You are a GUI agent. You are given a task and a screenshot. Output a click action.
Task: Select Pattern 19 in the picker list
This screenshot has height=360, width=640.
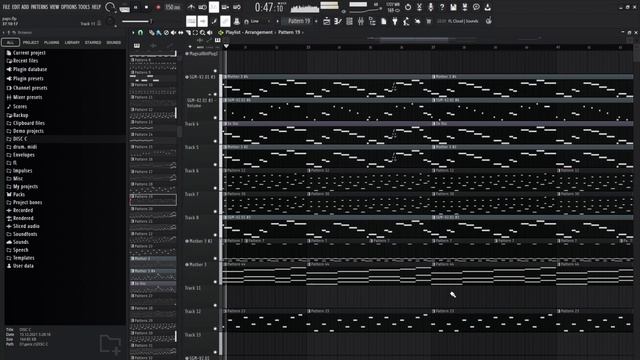[153, 199]
